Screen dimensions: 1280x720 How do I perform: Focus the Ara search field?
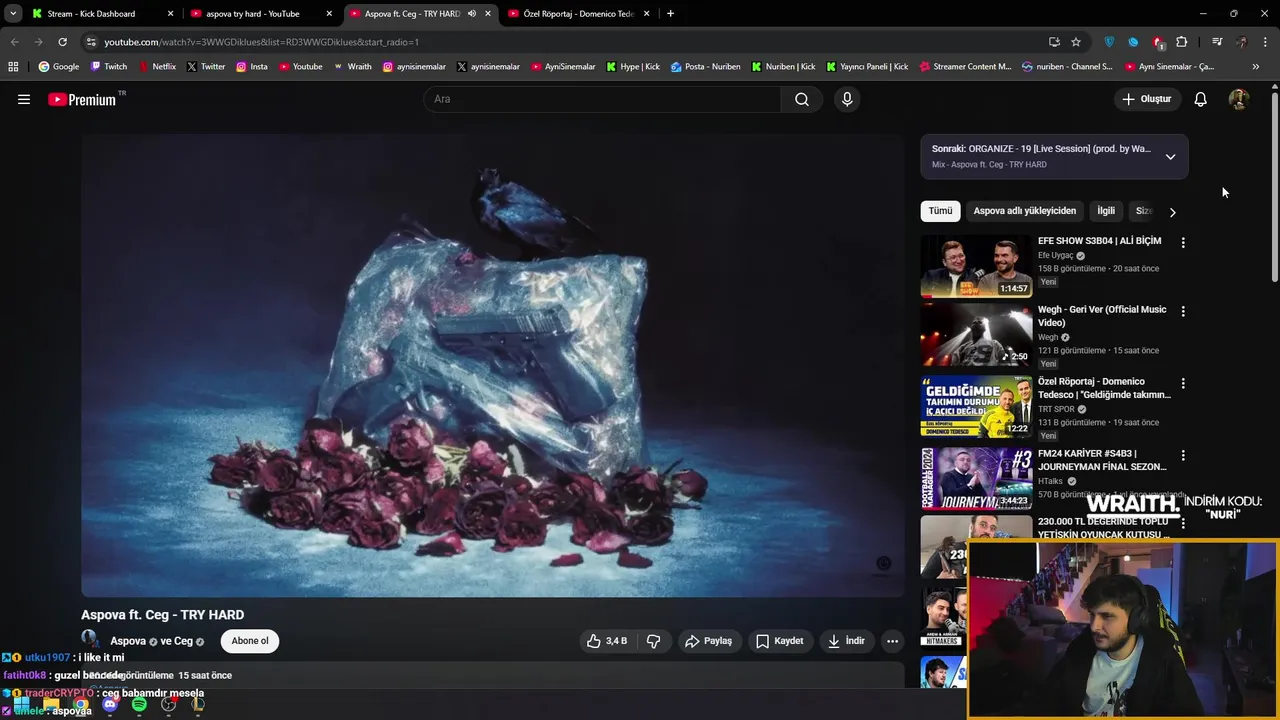click(x=602, y=99)
